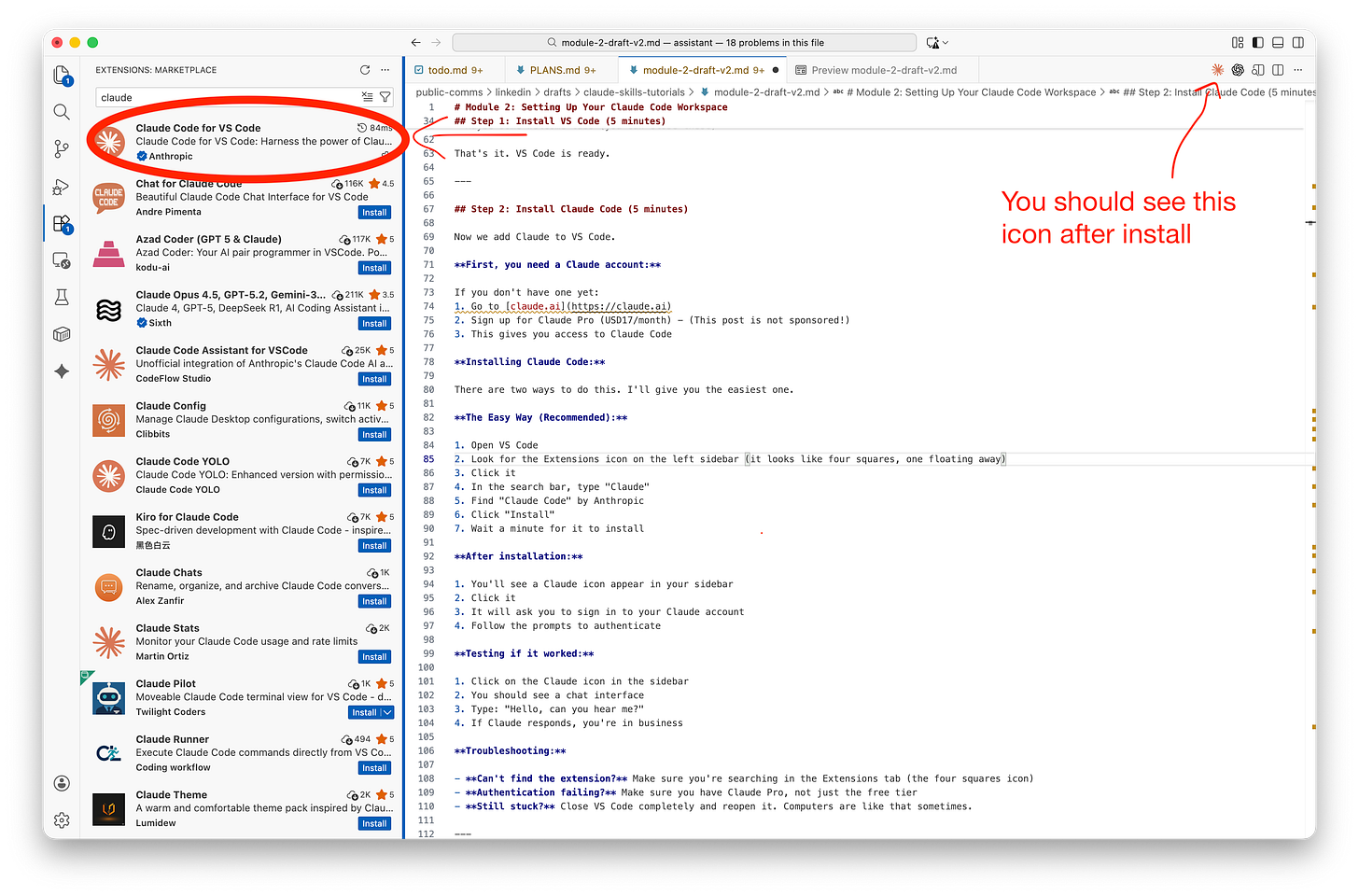Open the Remote Explorer view icon
The width and height of the screenshot is (1359, 896).
click(x=62, y=260)
